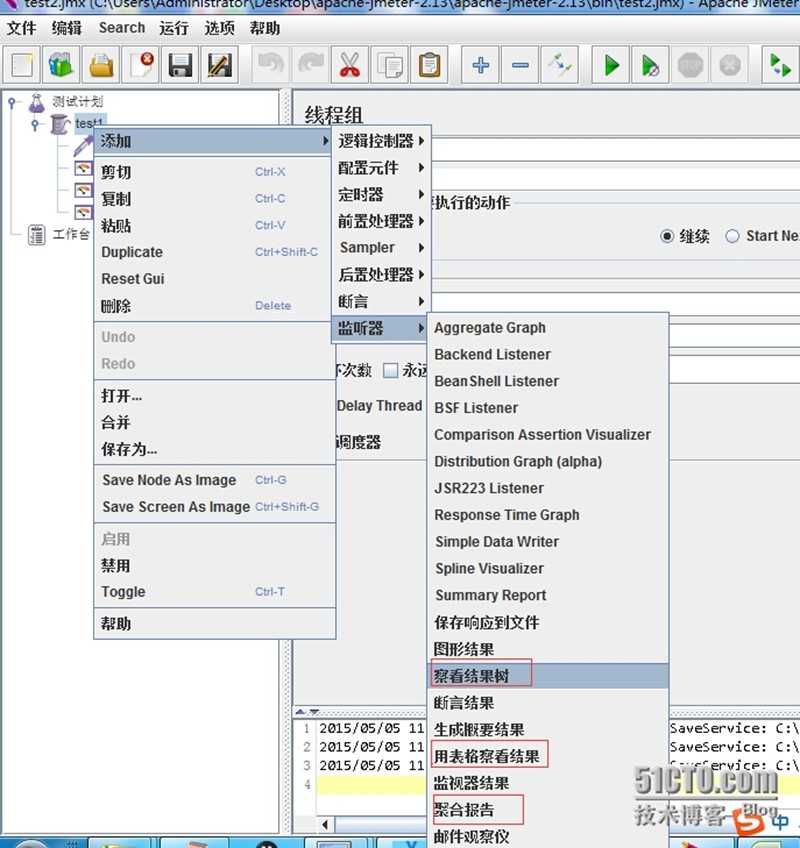Viewport: 800px width, 848px height.
Task: Open the 帮助 menu in menu bar
Action: (265, 28)
